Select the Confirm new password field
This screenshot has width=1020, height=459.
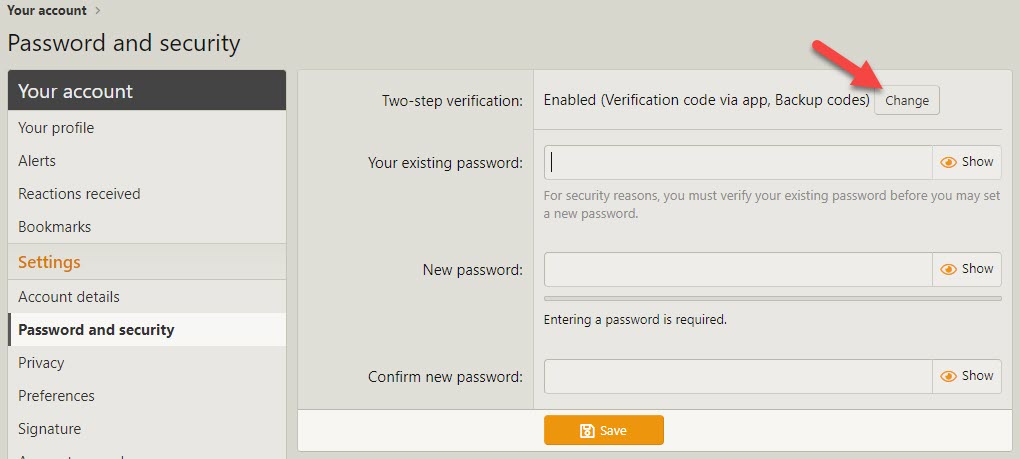tap(738, 376)
